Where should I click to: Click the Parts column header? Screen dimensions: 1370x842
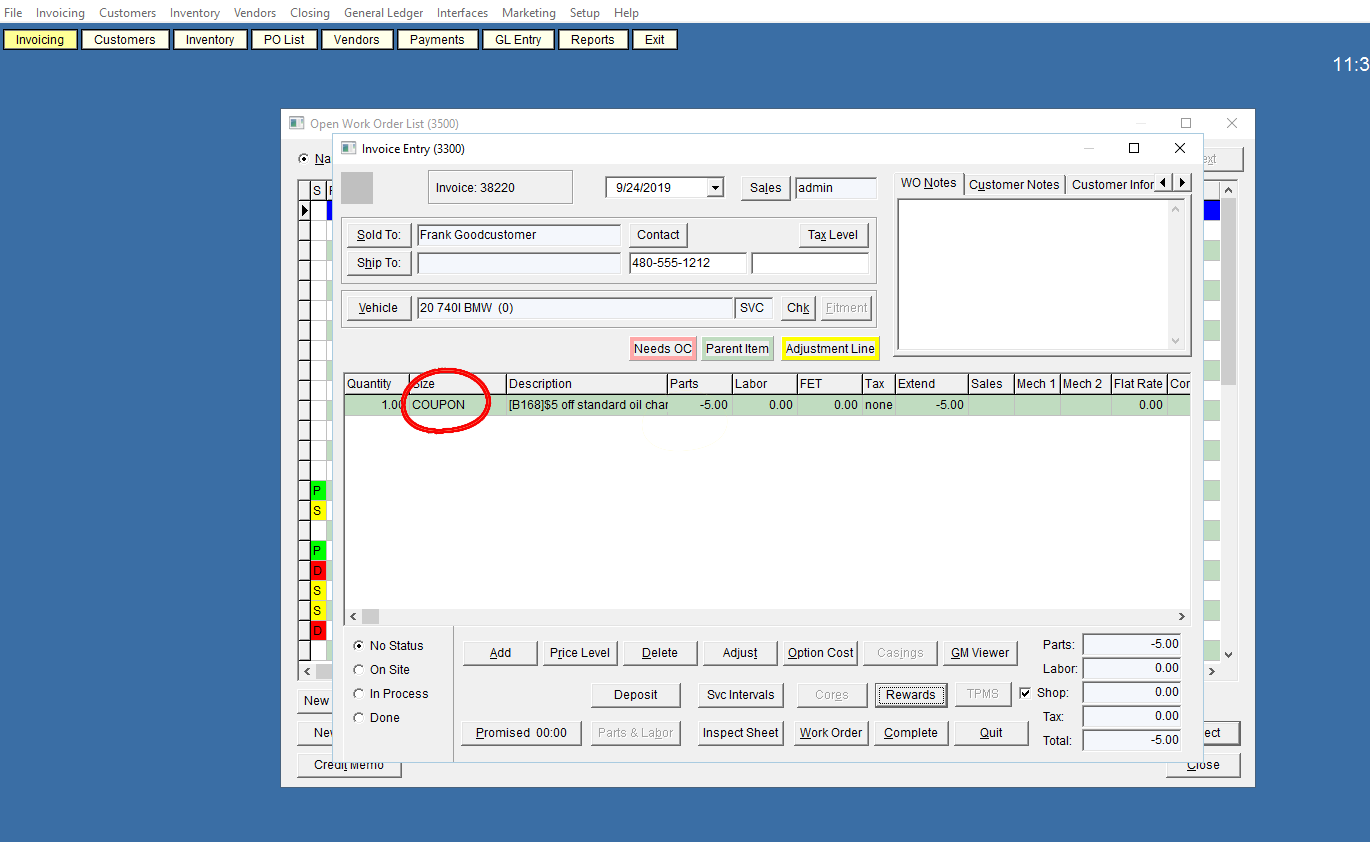click(699, 384)
